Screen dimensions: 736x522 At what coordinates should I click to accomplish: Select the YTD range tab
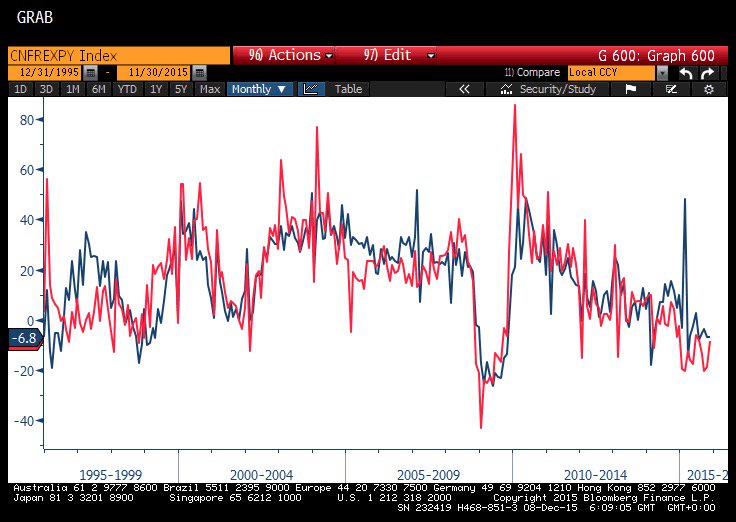[x=127, y=89]
